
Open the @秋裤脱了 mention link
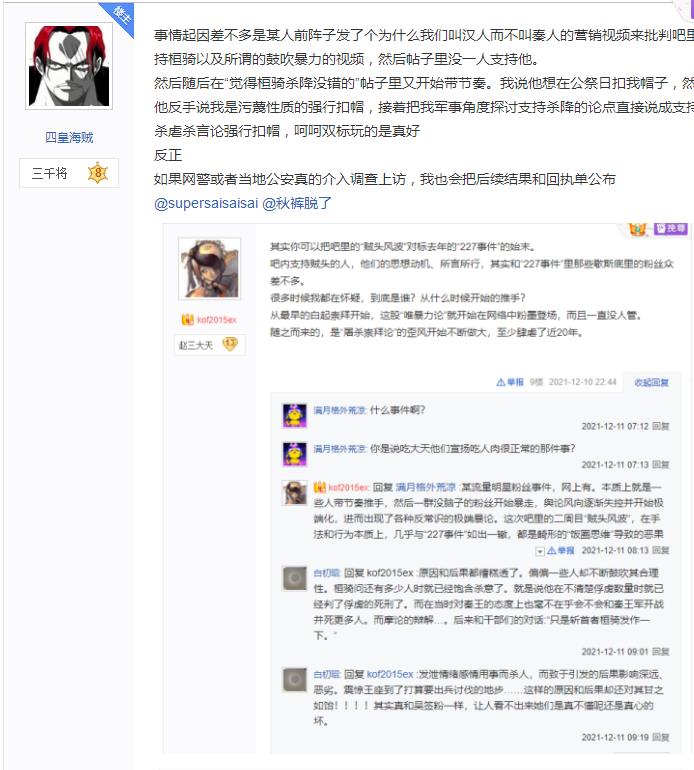[297, 203]
